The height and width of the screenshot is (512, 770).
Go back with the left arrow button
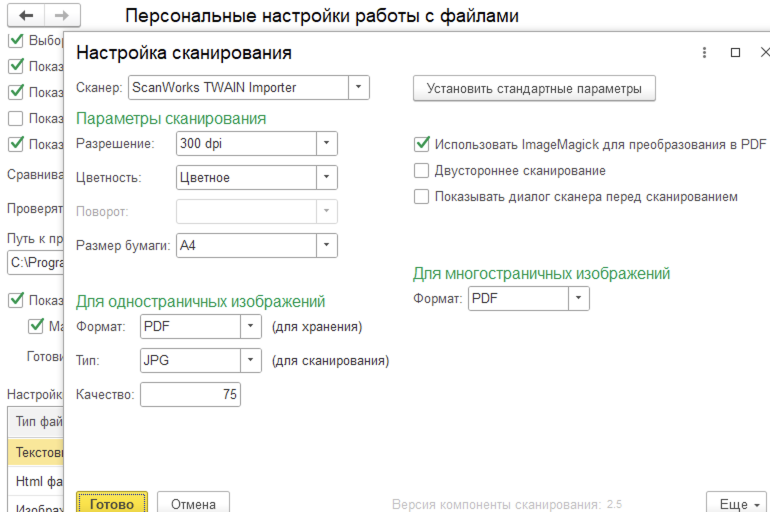[26, 16]
